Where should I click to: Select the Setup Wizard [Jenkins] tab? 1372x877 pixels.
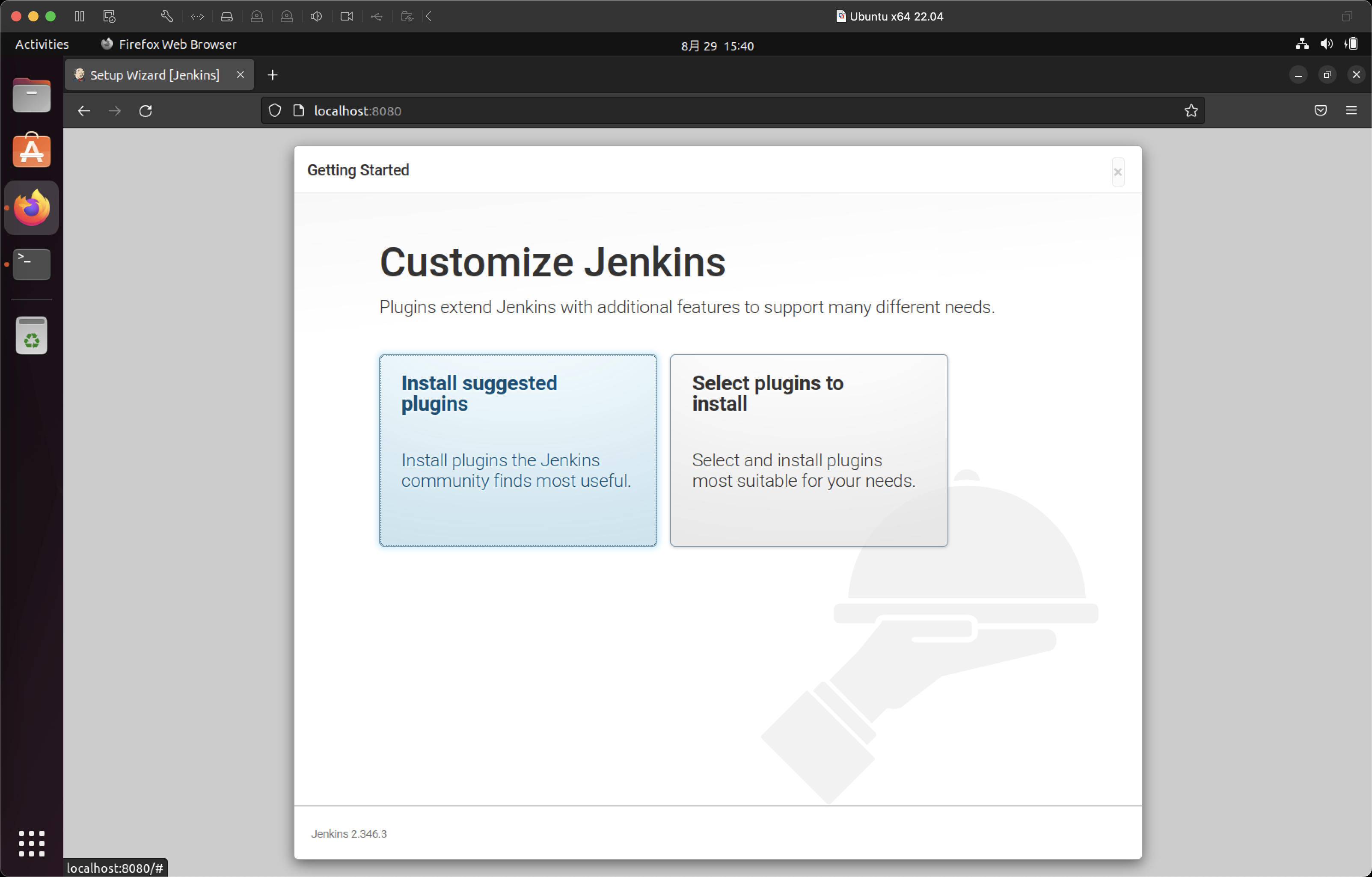pos(160,74)
